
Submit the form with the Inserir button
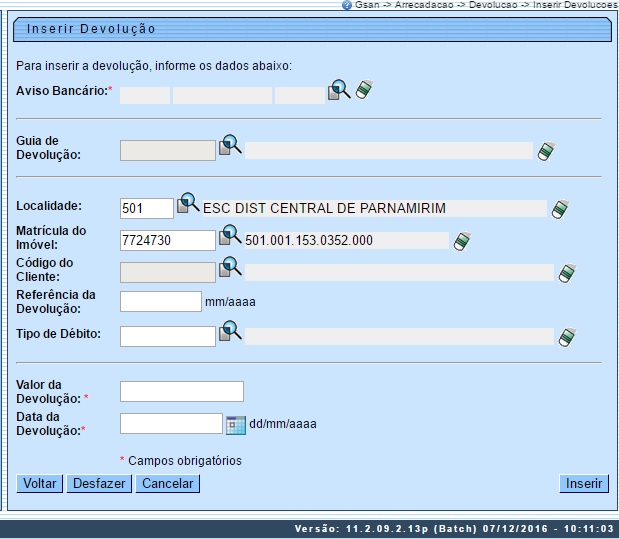click(584, 484)
